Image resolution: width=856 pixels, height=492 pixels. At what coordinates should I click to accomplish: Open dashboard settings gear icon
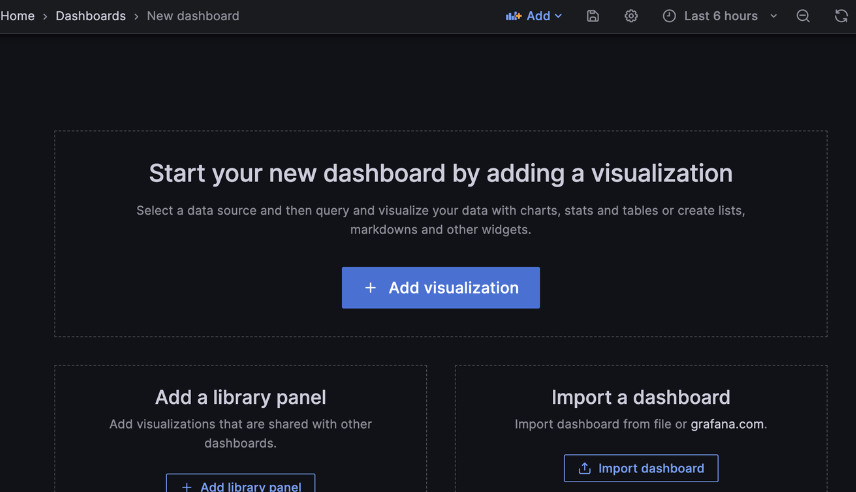pos(631,16)
